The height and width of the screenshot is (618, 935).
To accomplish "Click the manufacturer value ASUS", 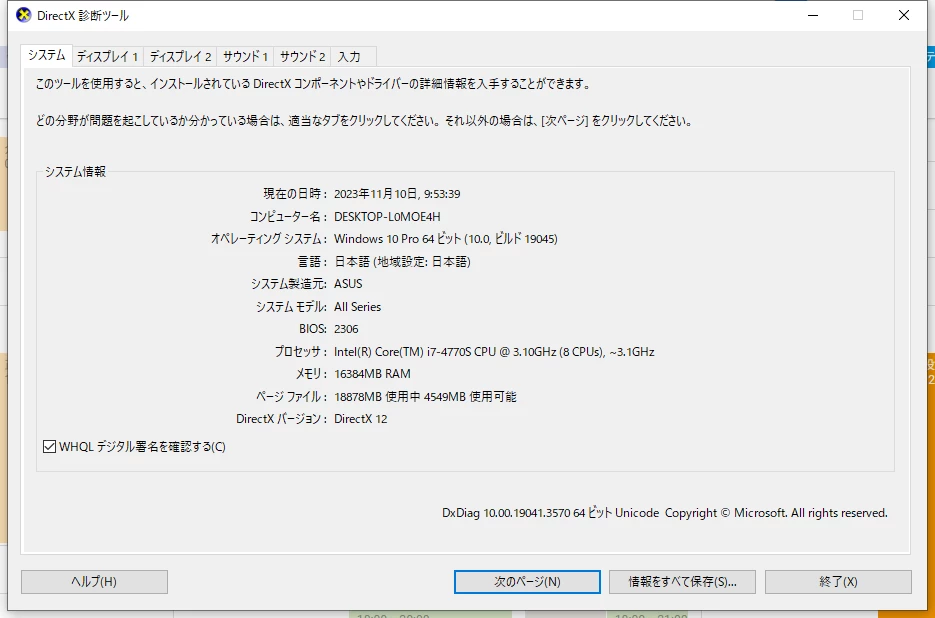I will click(x=348, y=284).
